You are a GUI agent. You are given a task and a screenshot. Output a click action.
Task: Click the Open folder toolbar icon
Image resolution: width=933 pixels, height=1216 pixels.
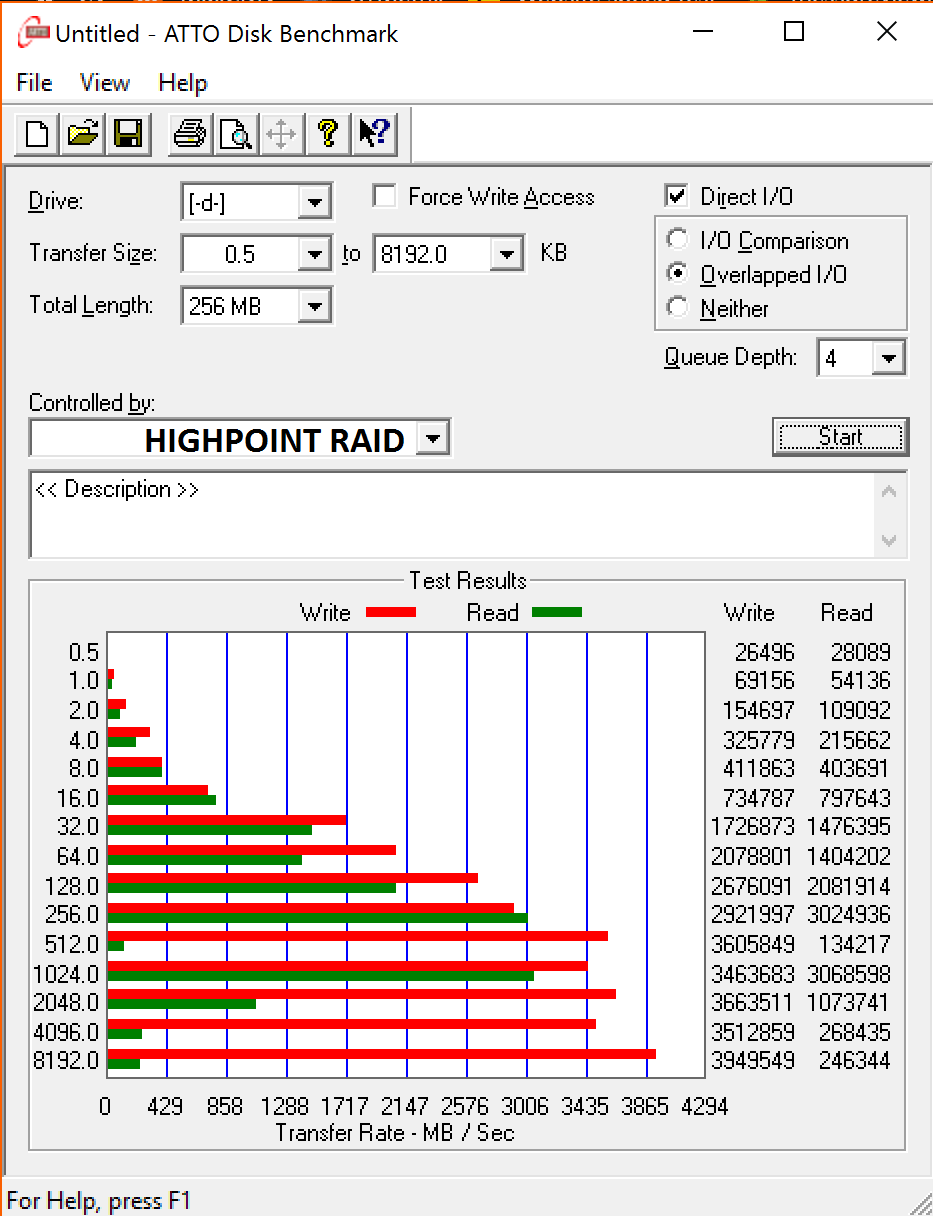[83, 133]
